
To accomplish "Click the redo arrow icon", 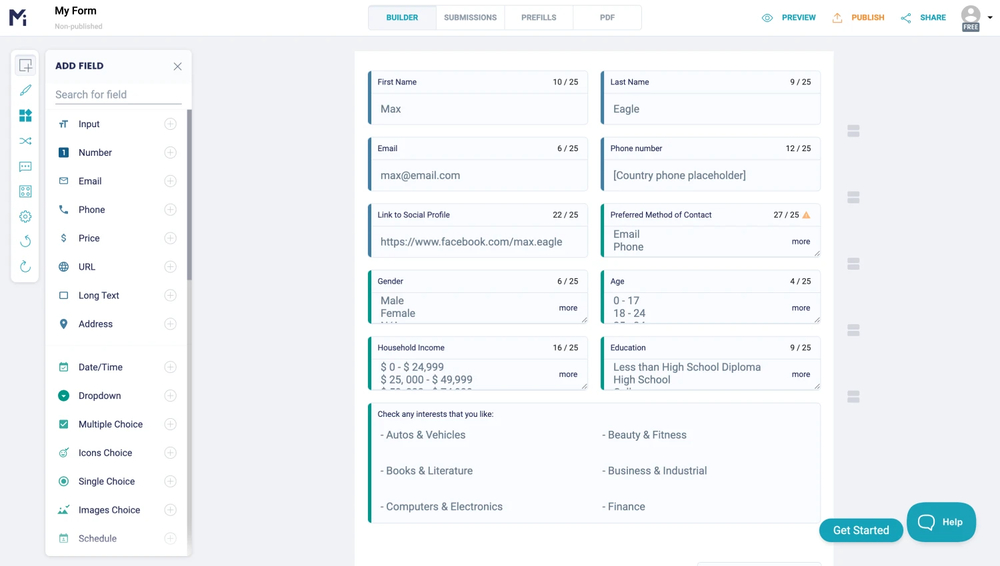I will pyautogui.click(x=25, y=267).
